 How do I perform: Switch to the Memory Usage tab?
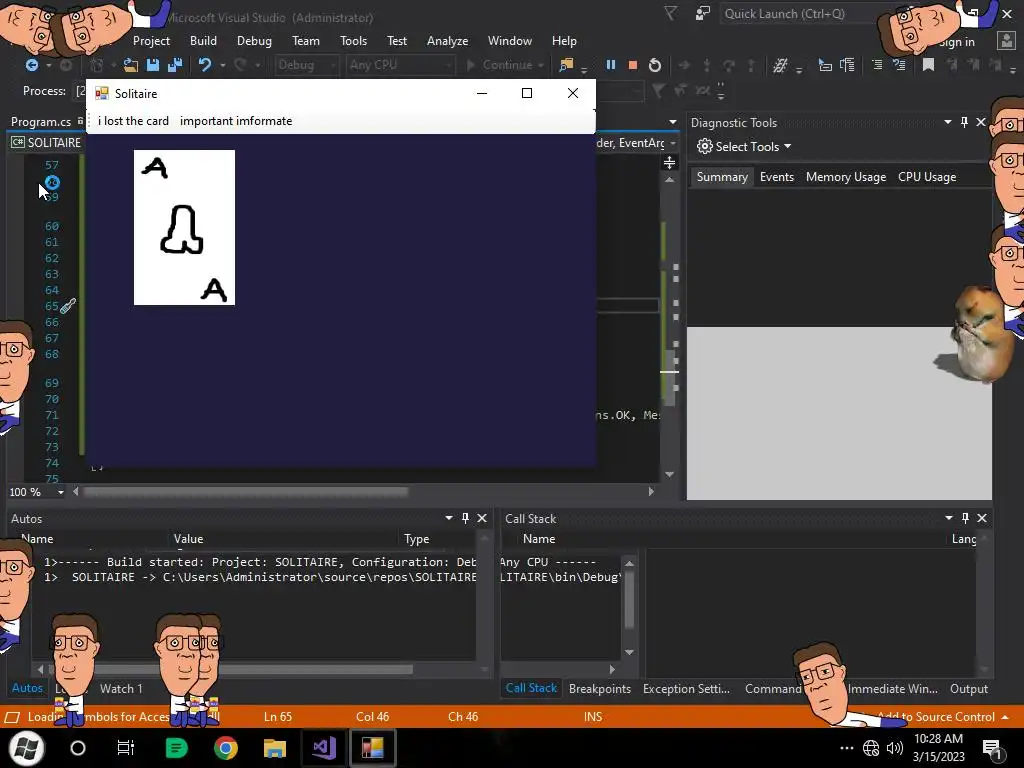pos(846,176)
